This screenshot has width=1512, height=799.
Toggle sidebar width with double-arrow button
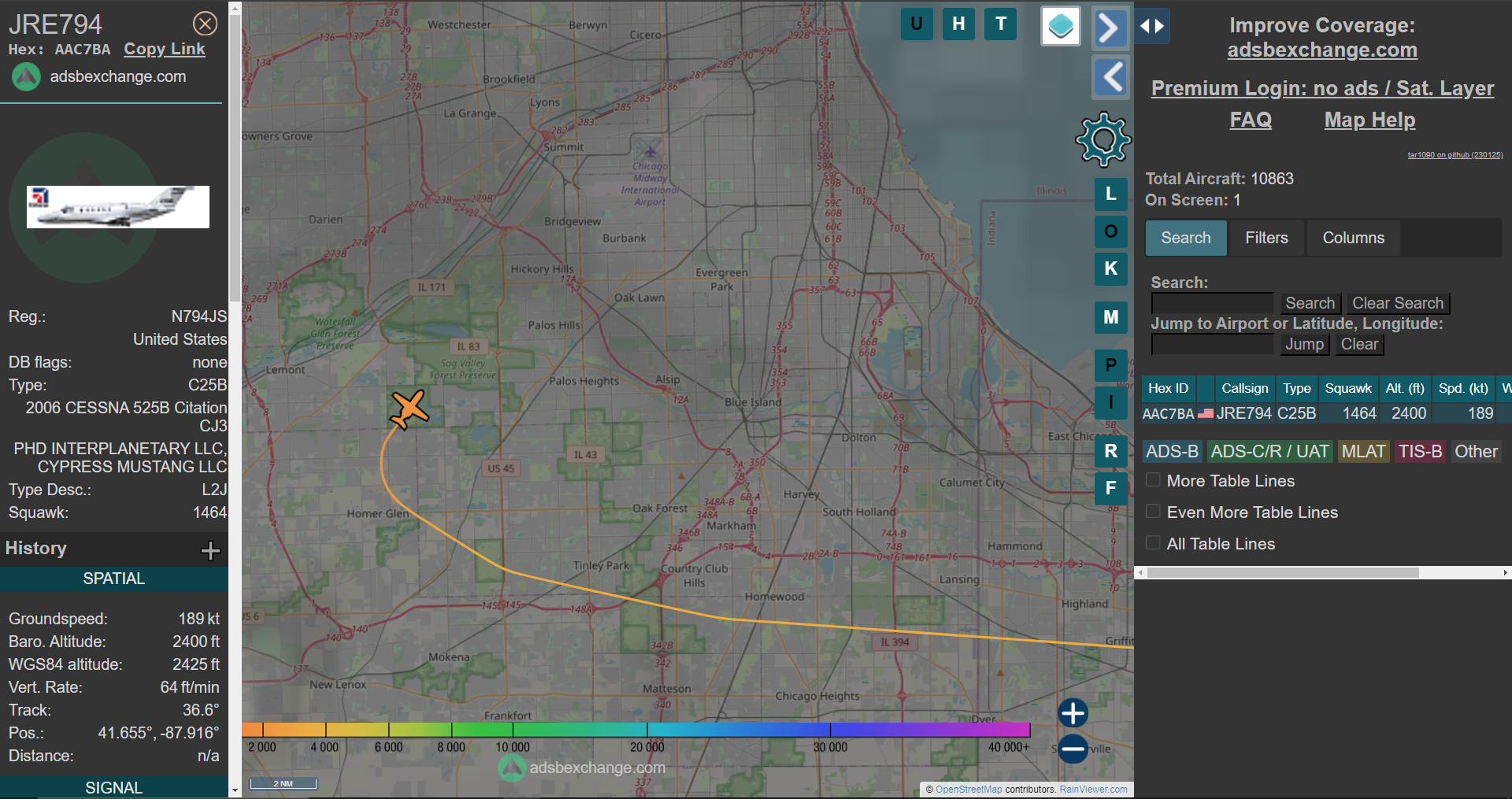(x=1152, y=26)
